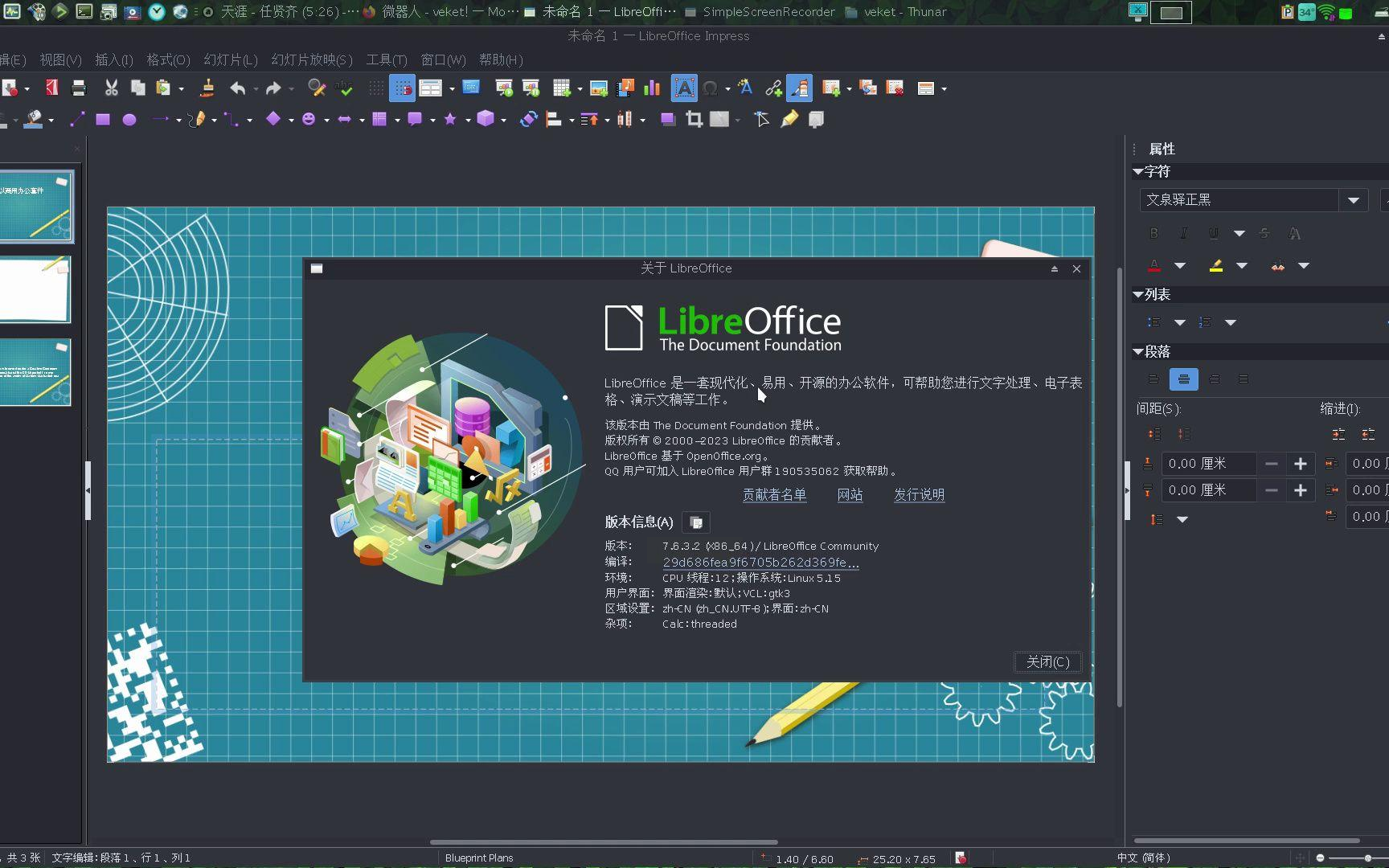
Task: Toggle Italic in the properties sidebar
Action: (x=1183, y=233)
